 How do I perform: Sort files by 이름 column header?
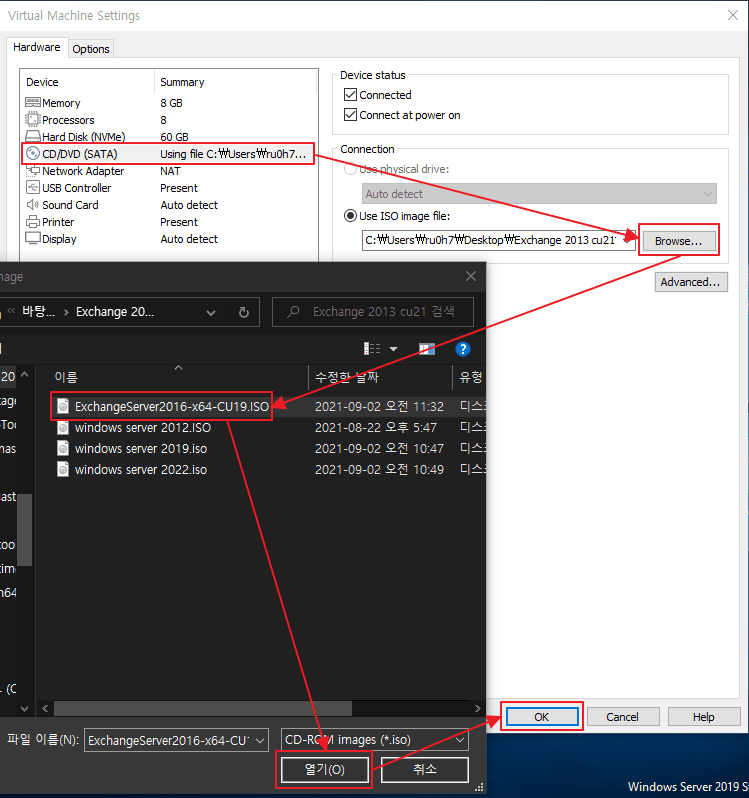click(66, 378)
